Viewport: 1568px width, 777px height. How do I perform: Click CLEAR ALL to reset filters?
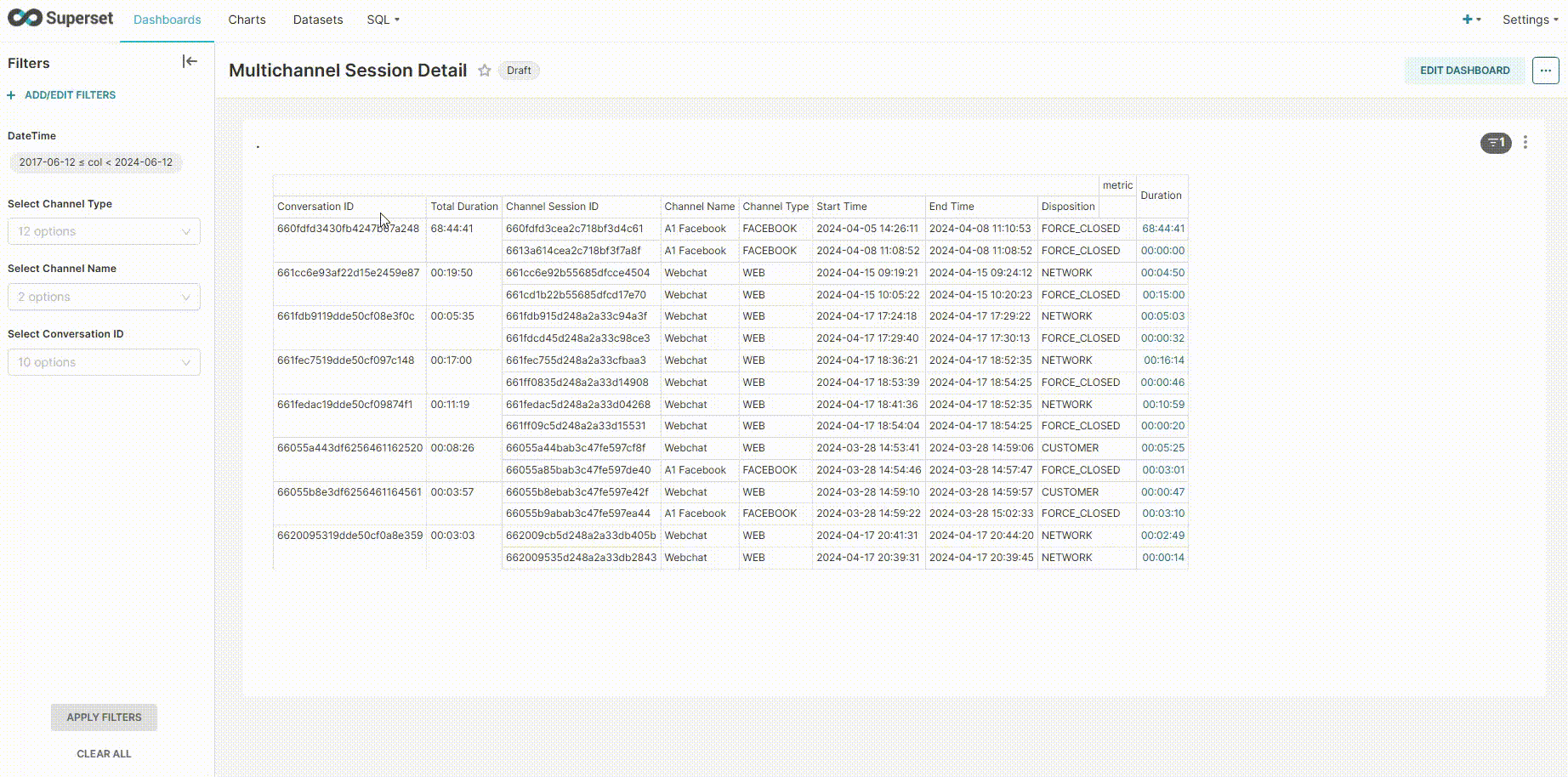(103, 753)
